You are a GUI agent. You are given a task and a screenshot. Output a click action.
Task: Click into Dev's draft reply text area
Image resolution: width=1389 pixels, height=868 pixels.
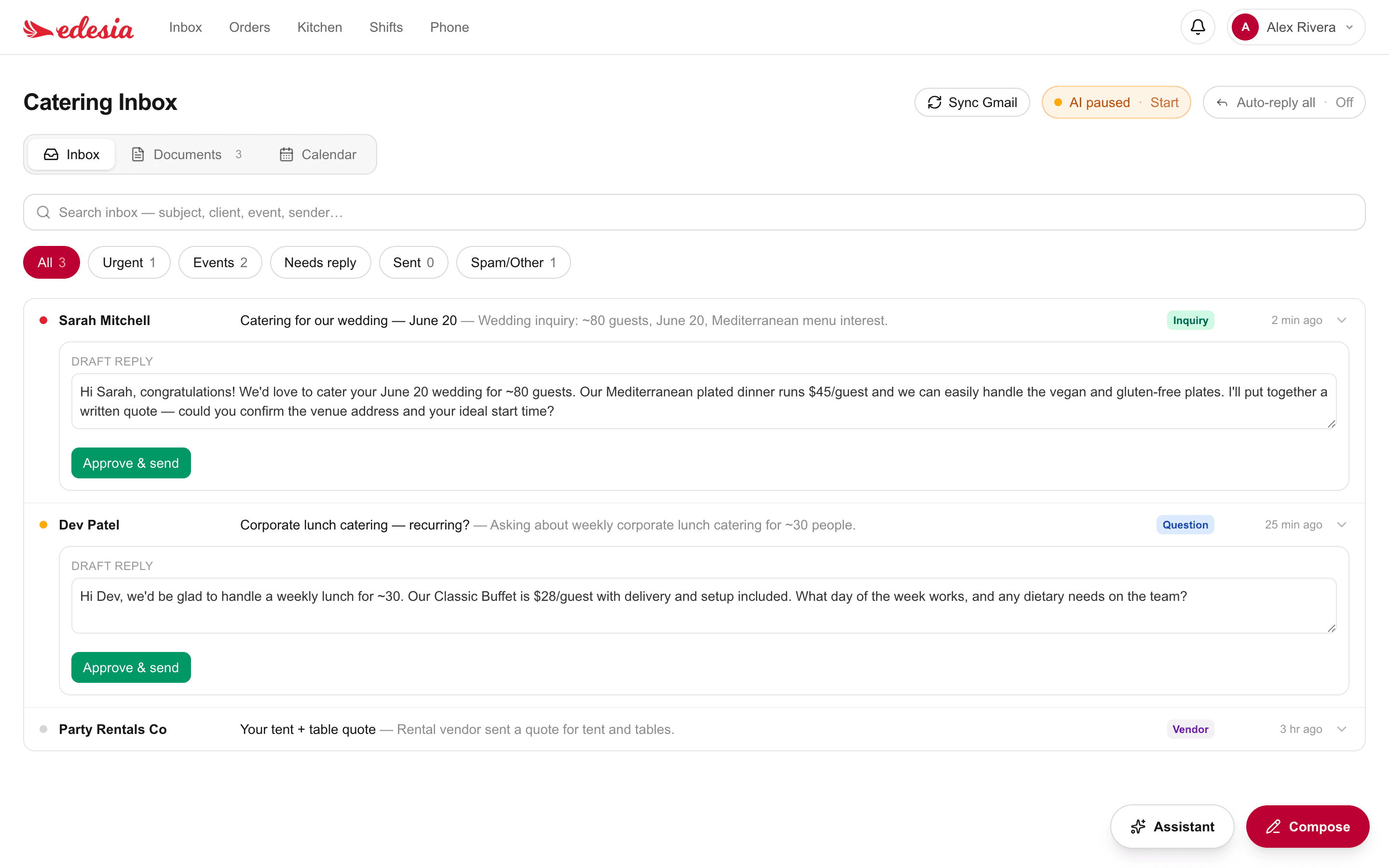(x=704, y=606)
